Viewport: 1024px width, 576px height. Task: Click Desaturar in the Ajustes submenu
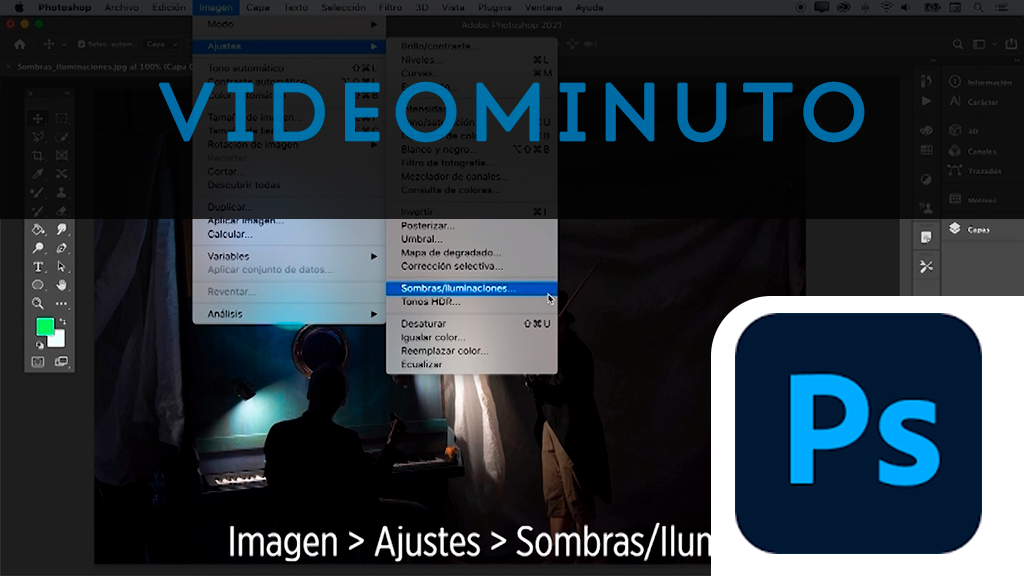[424, 324]
